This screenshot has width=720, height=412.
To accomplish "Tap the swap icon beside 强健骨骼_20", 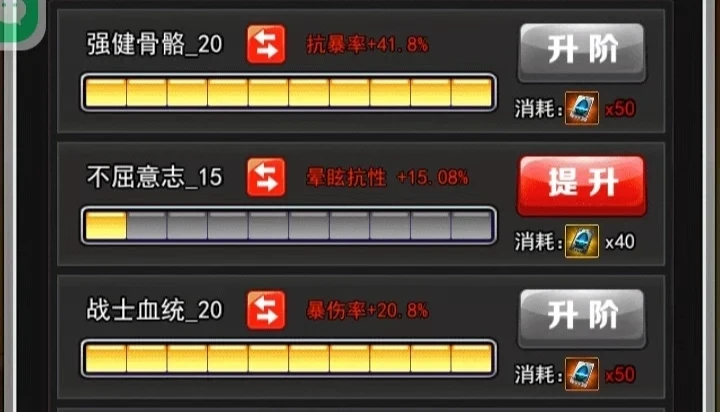I will point(266,45).
